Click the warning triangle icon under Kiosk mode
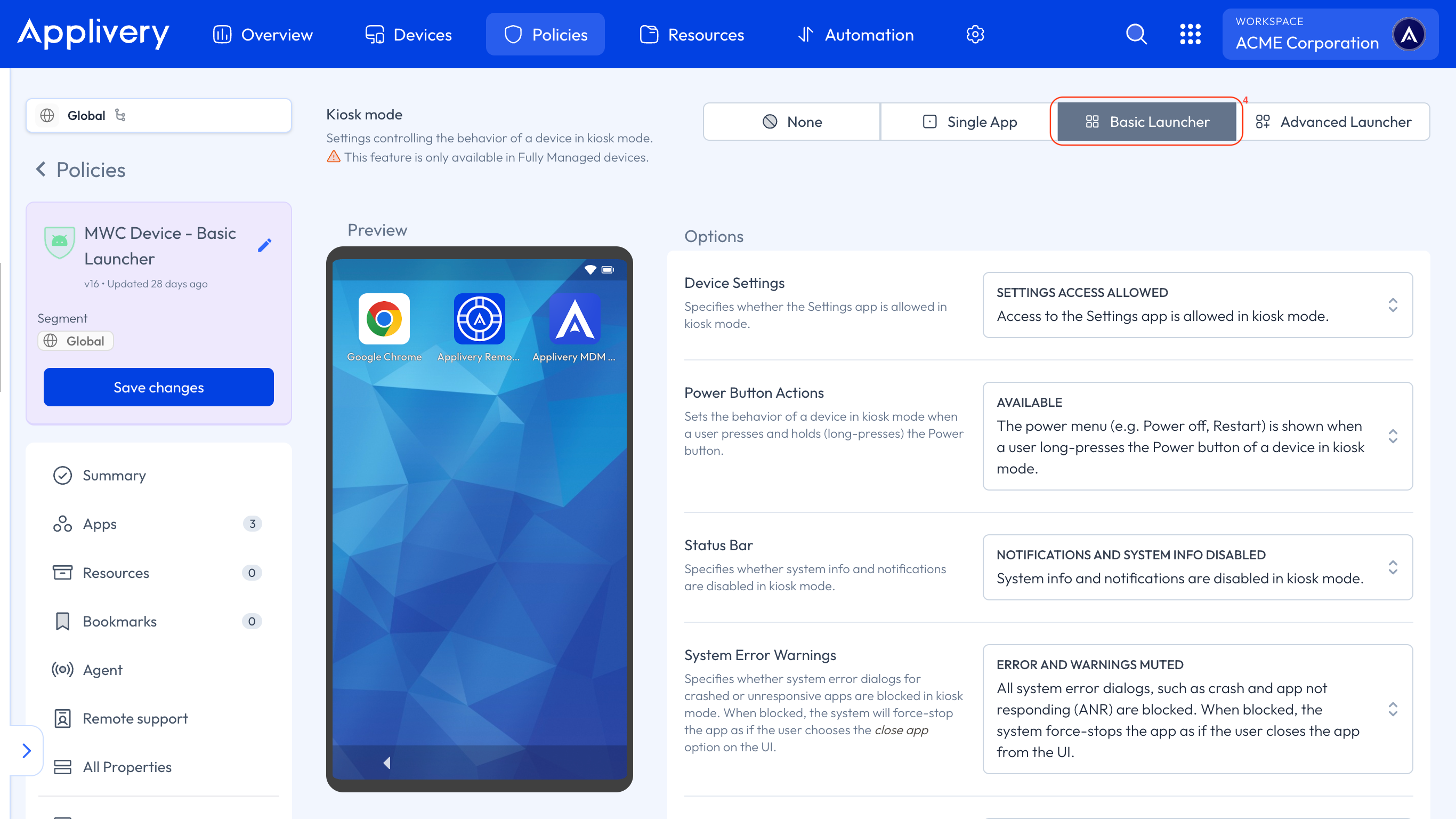This screenshot has height=819, width=1456. tap(334, 157)
